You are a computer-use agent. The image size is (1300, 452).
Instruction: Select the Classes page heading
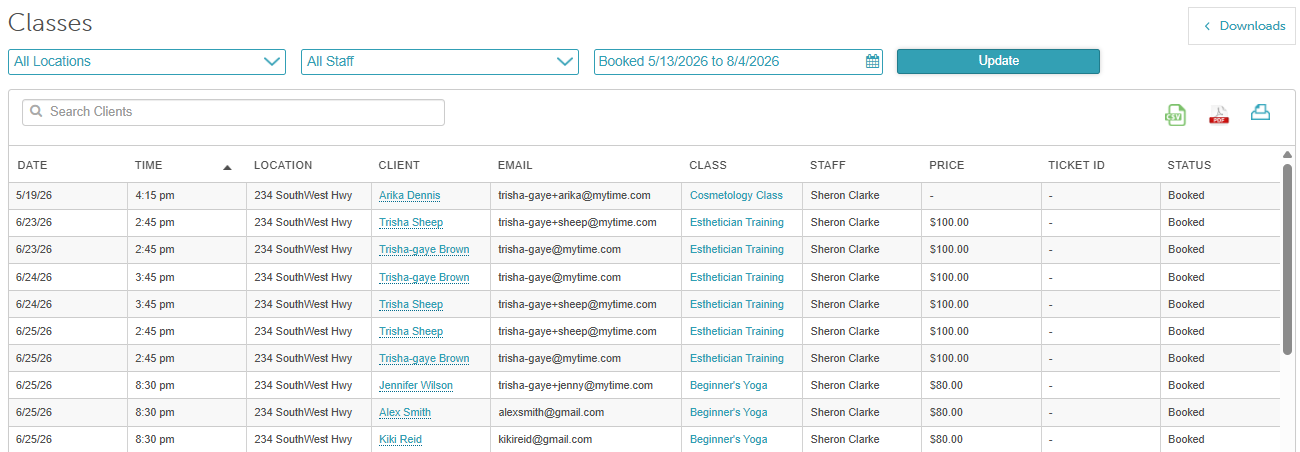point(51,23)
